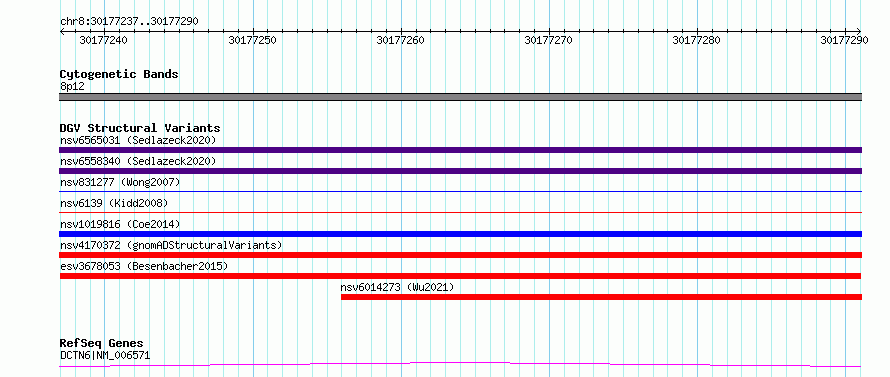Screen dimensions: 890x377
Task: Click ruler tick label 30177250
Action: [253, 40]
